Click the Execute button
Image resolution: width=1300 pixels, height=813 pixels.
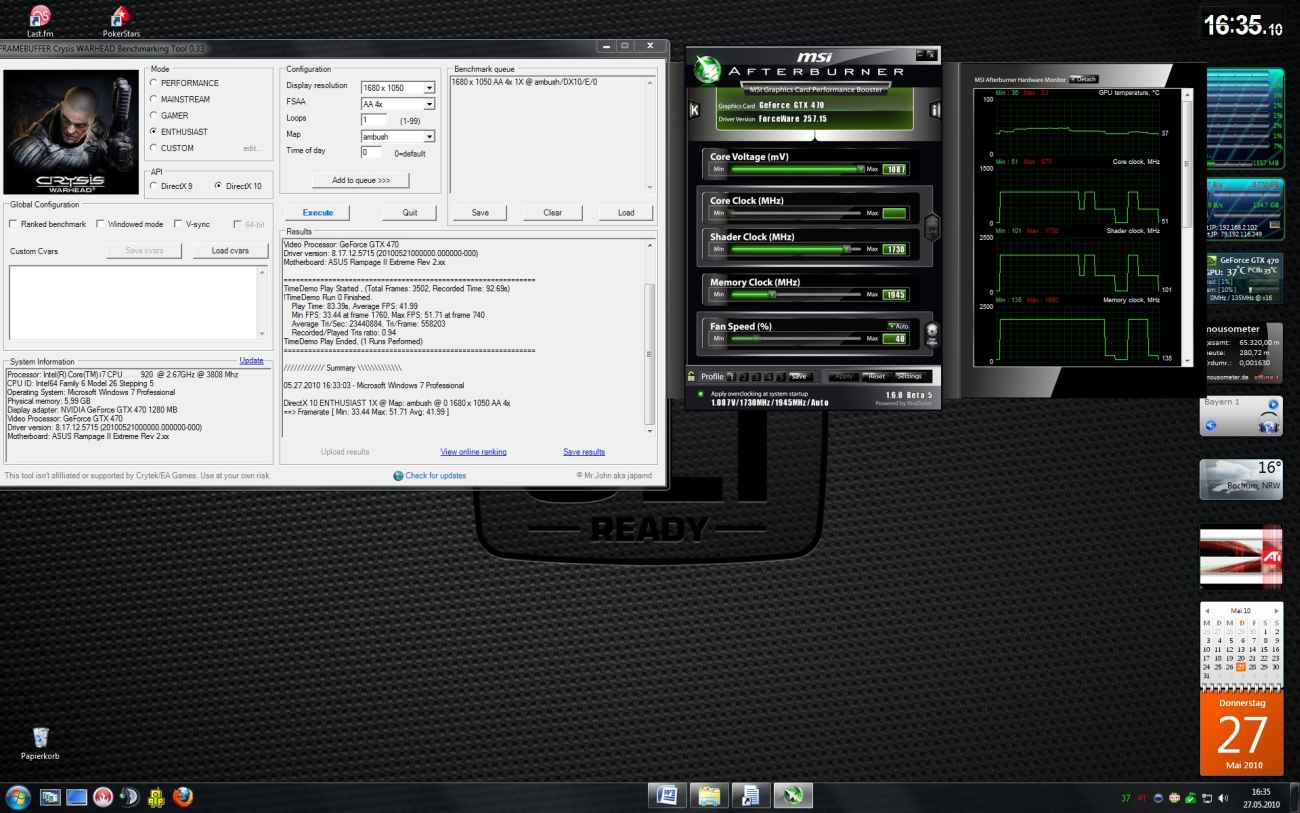tap(318, 212)
